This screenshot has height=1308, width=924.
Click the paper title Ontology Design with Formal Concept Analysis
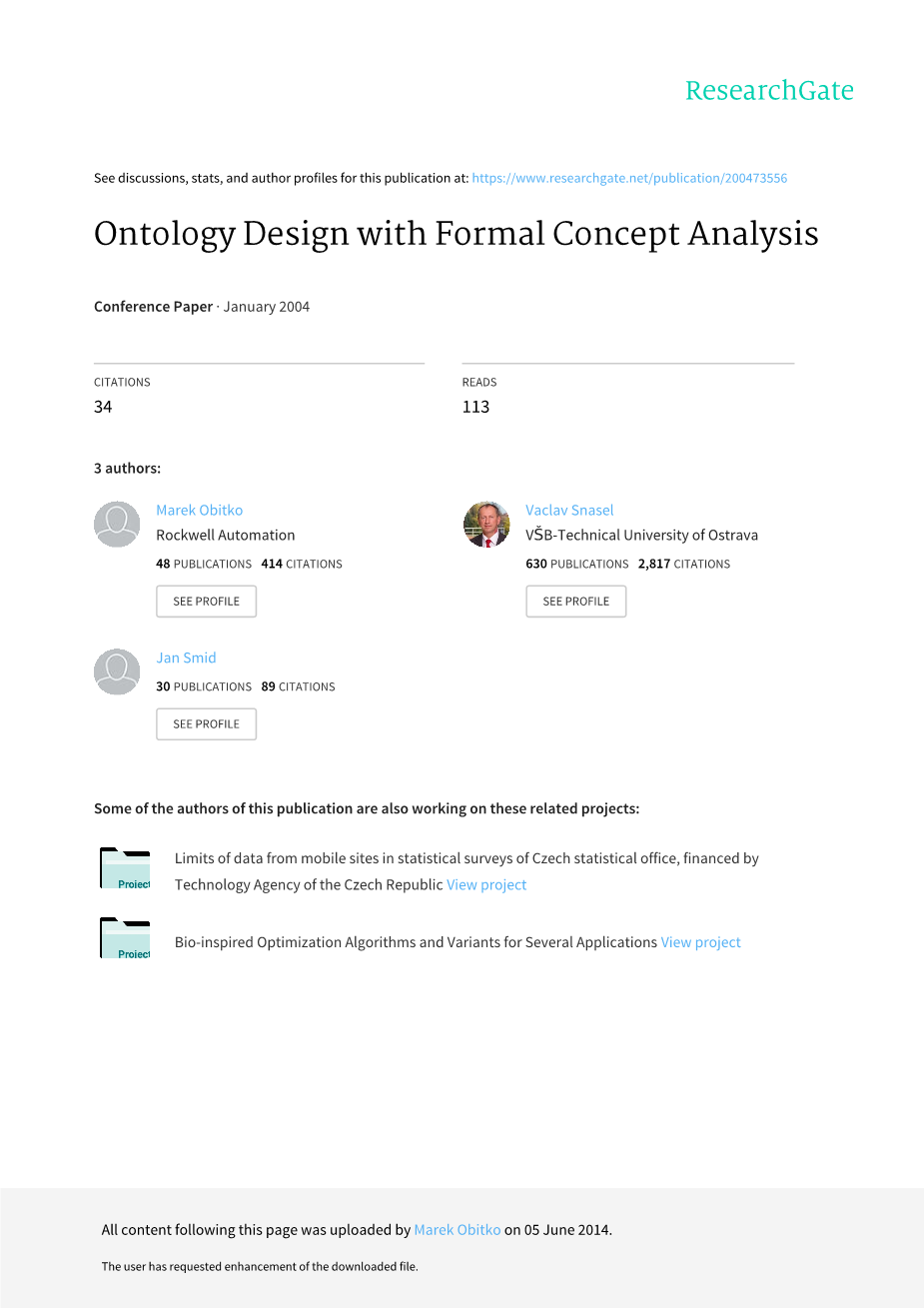pos(456,234)
